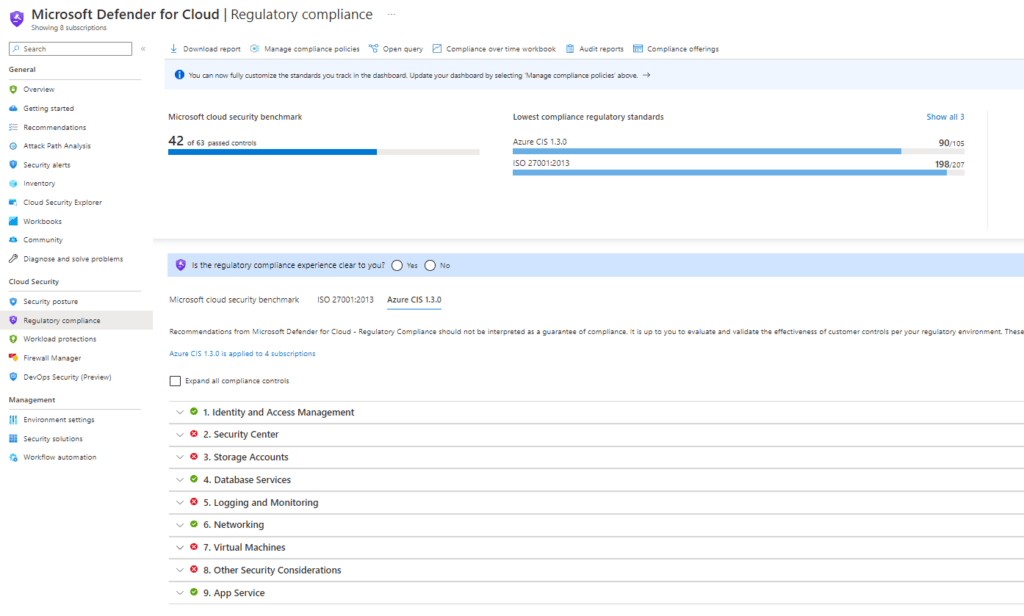This screenshot has width=1024, height=616.
Task: Click the Security alerts shield icon
Action: (x=13, y=165)
